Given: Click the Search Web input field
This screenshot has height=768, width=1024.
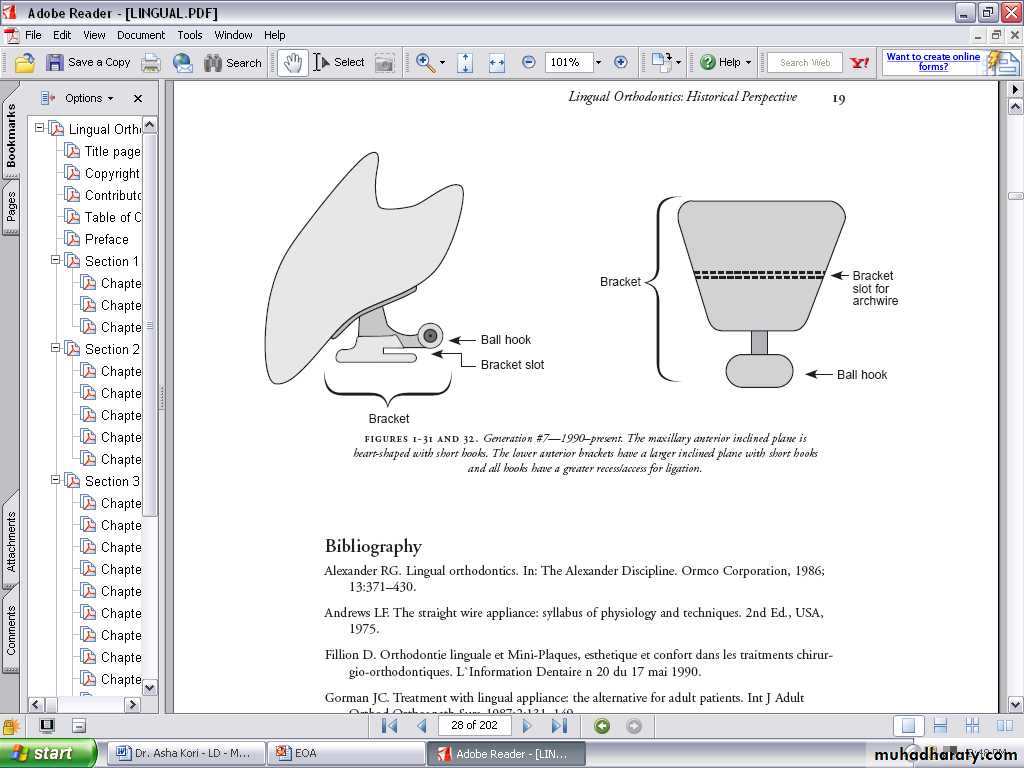Looking at the screenshot, I should coord(805,63).
